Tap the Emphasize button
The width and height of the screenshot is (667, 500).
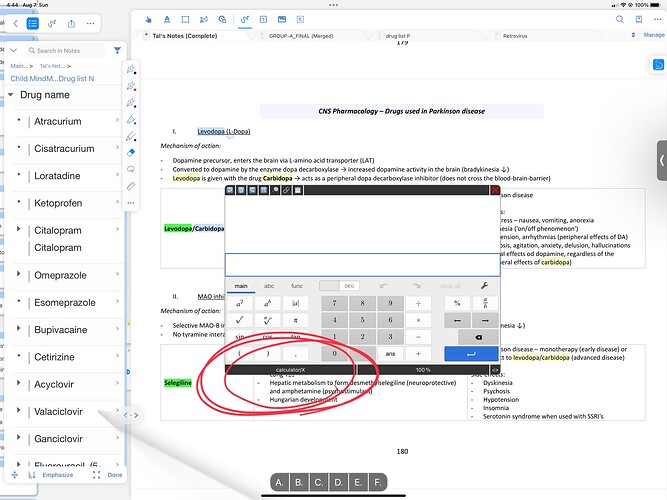coord(57,475)
